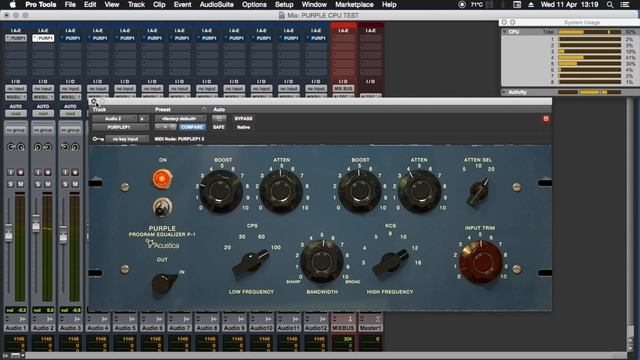640x360 pixels.
Task: Open the no key input dropdown
Action: tap(127, 139)
